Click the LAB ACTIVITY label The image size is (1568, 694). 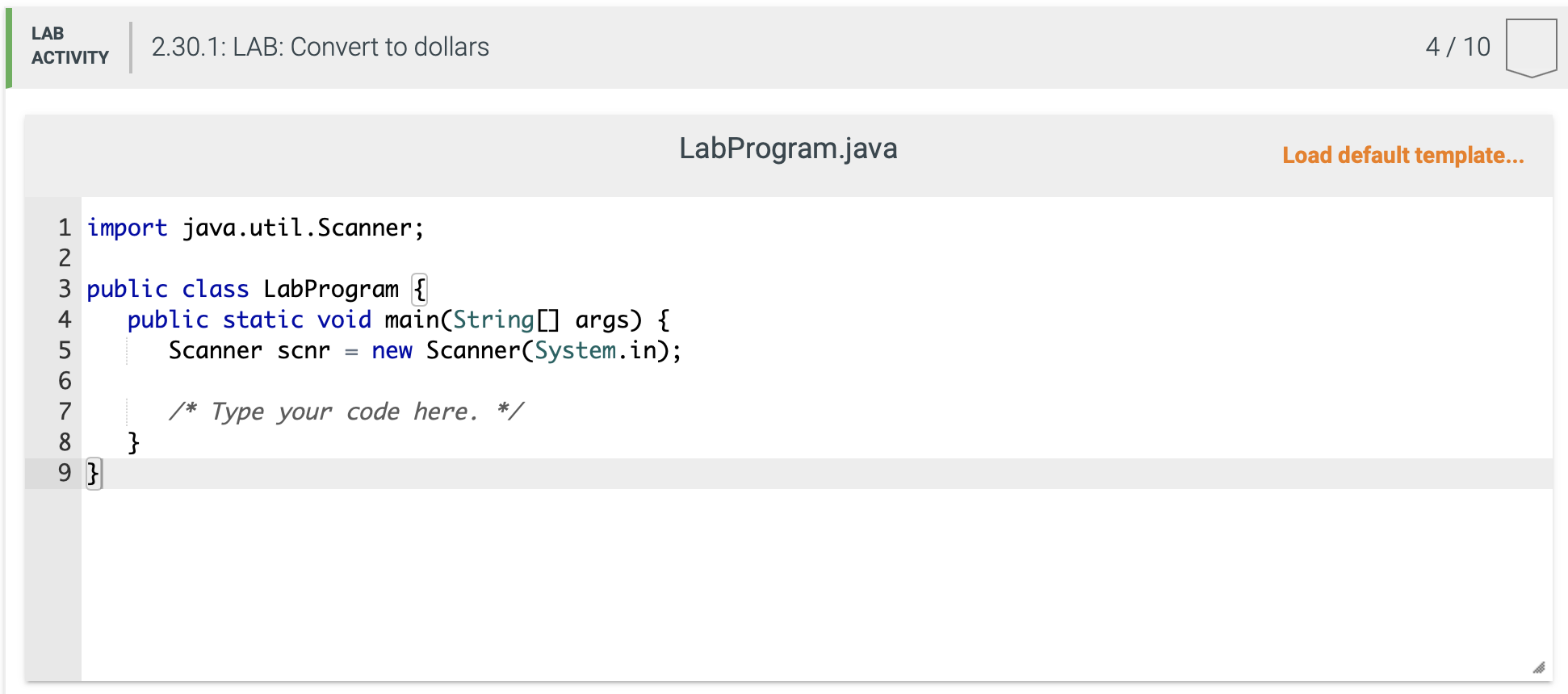69,46
